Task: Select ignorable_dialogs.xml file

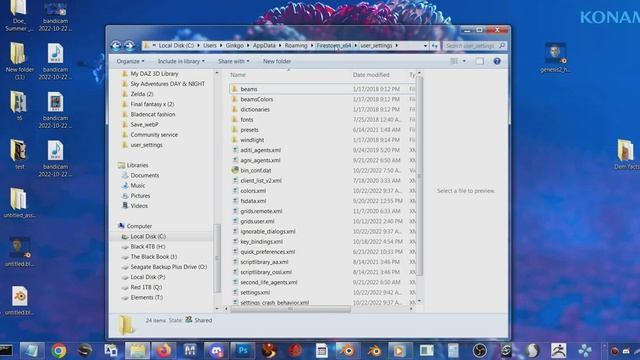Action: tap(268, 231)
